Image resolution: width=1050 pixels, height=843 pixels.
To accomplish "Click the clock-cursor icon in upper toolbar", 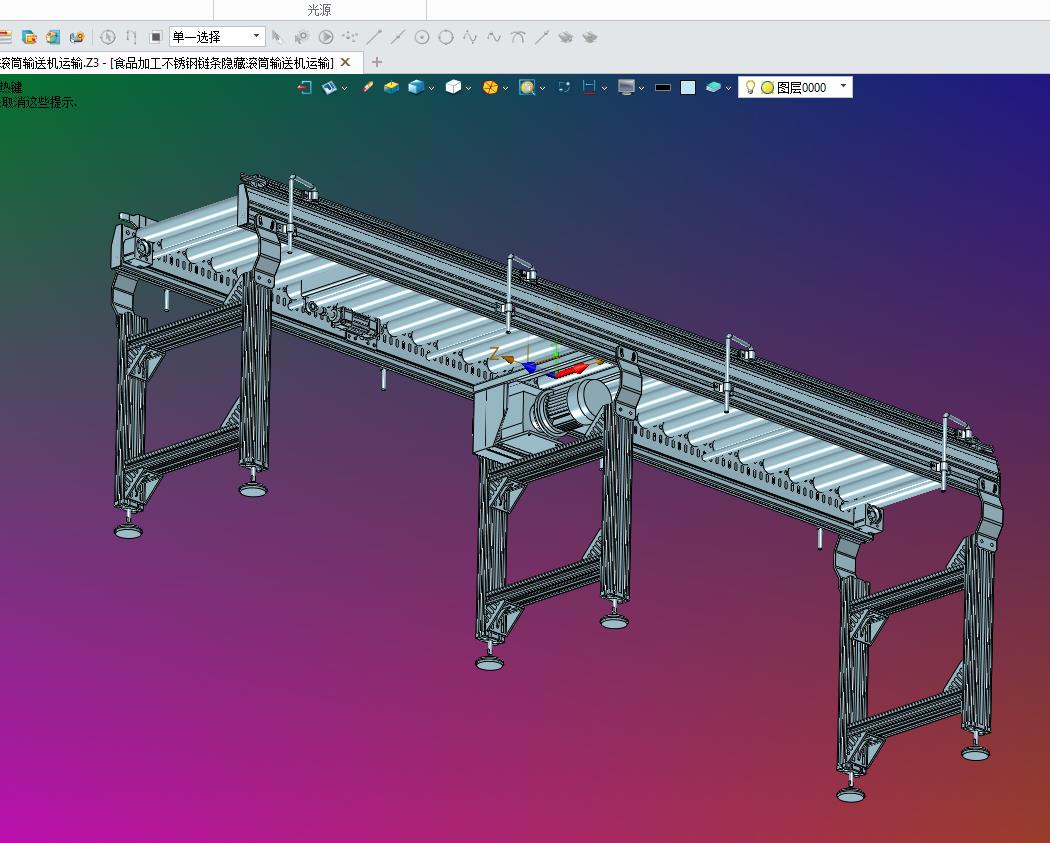I will pyautogui.click(x=107, y=37).
